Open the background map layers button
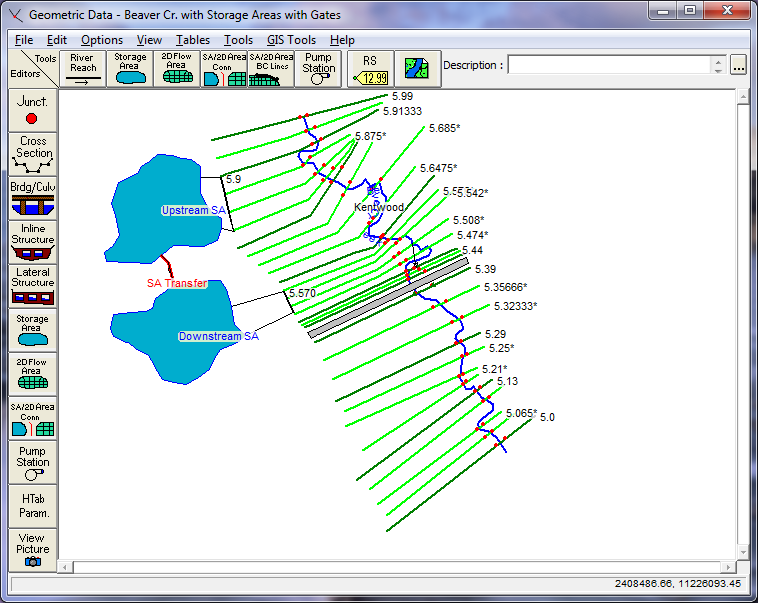 click(x=416, y=69)
